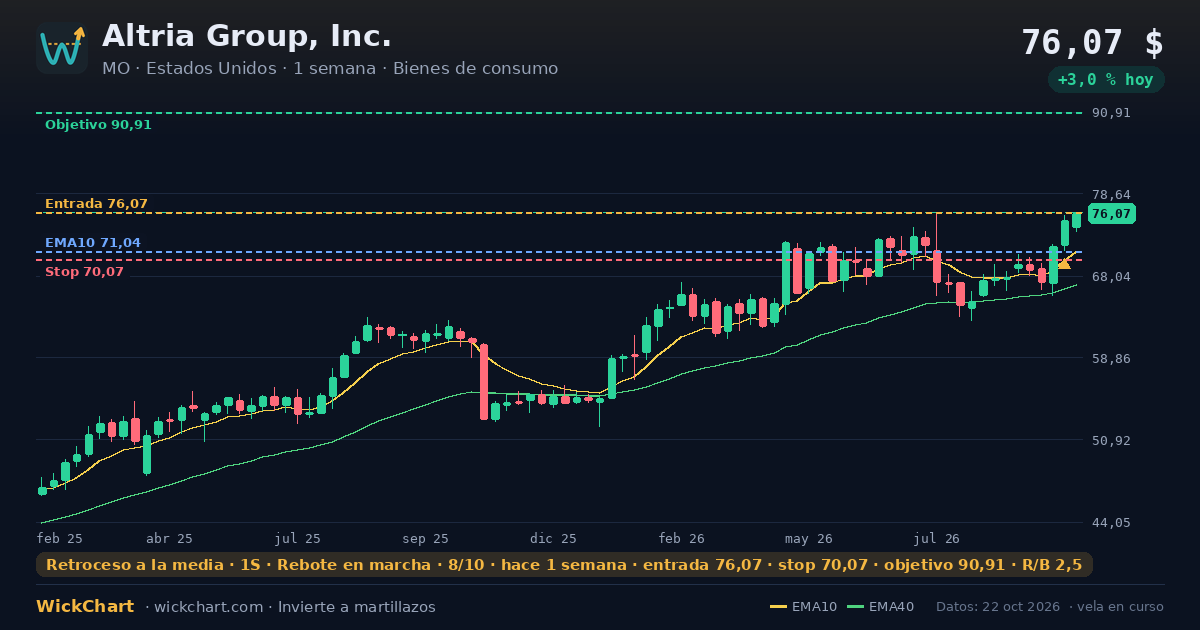Screen dimensions: 1200x630
Task: Select the Entrada 76,07 line label
Action: pos(96,204)
